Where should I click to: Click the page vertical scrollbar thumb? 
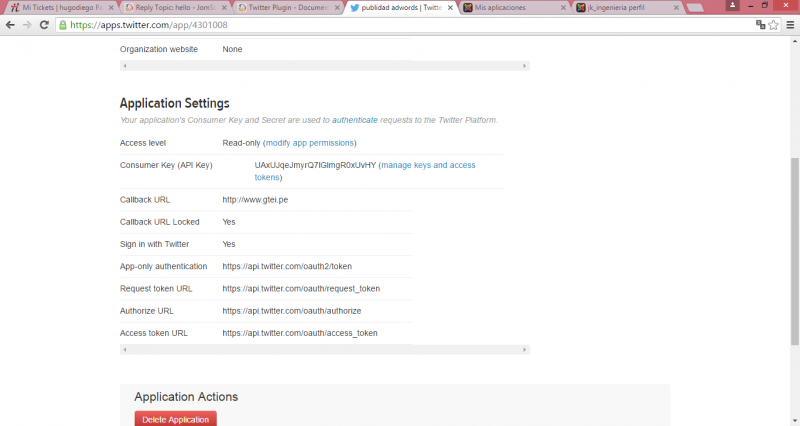(794, 251)
